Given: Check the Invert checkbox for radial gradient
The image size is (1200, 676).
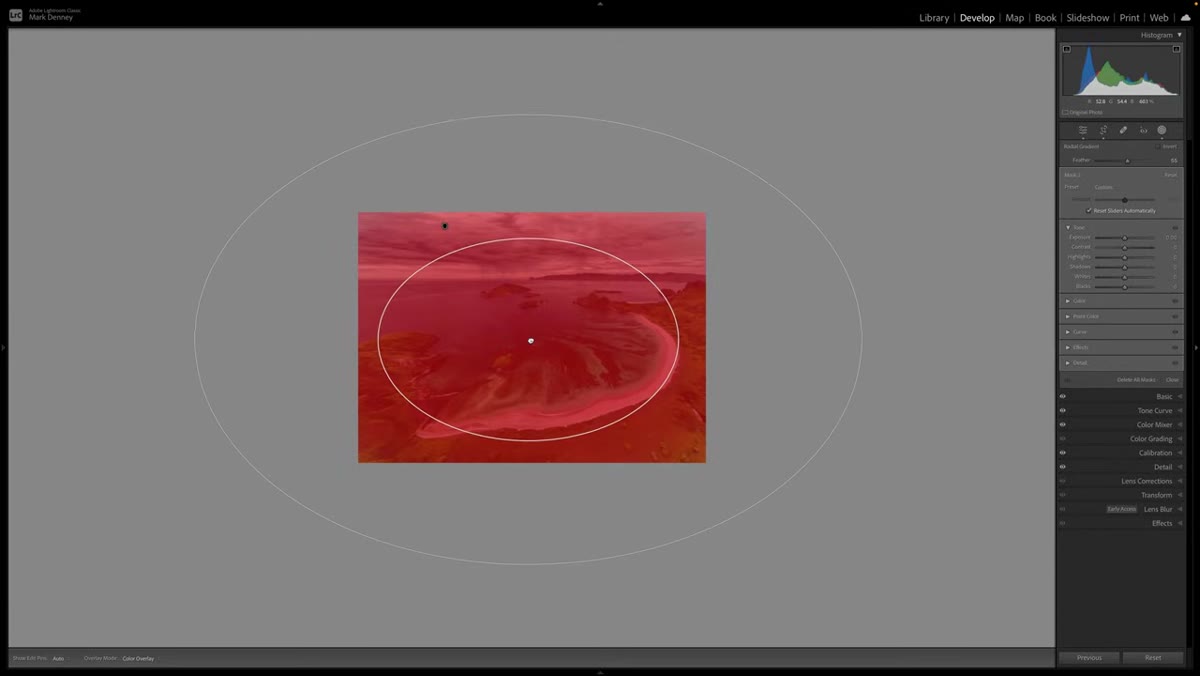Looking at the screenshot, I should coord(1158,146).
